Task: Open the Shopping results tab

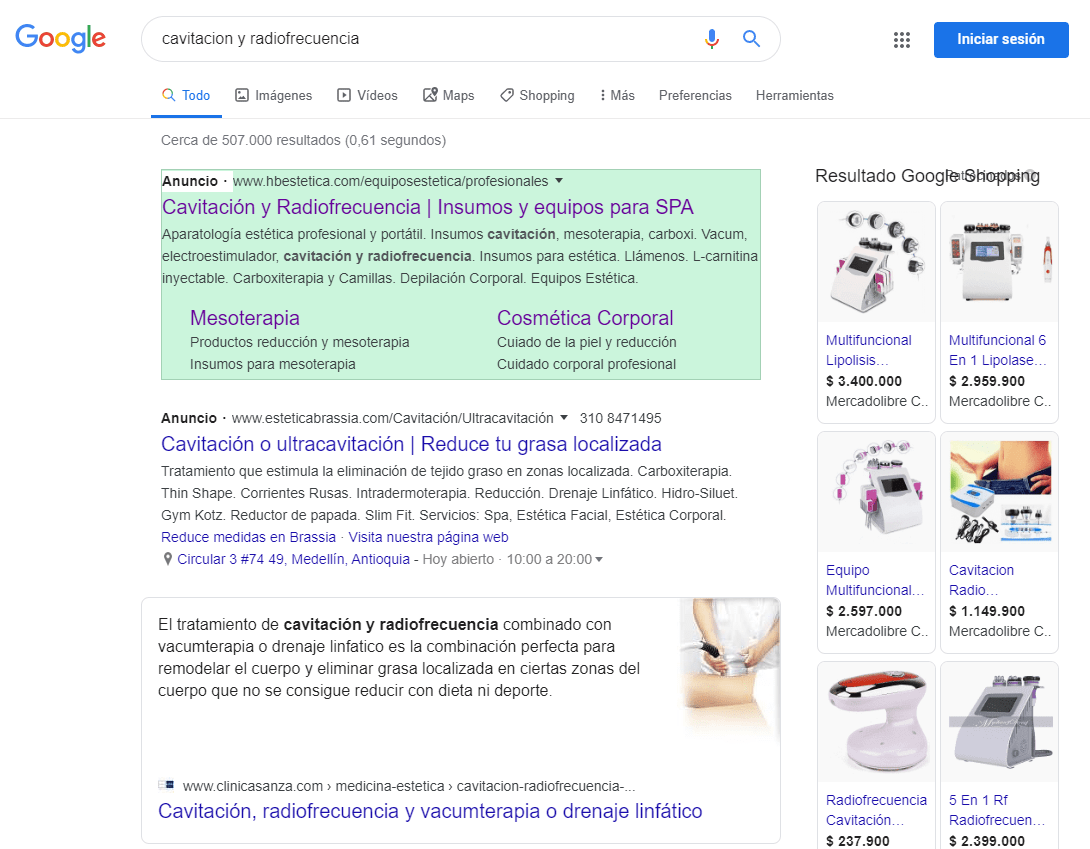Action: pyautogui.click(x=536, y=96)
